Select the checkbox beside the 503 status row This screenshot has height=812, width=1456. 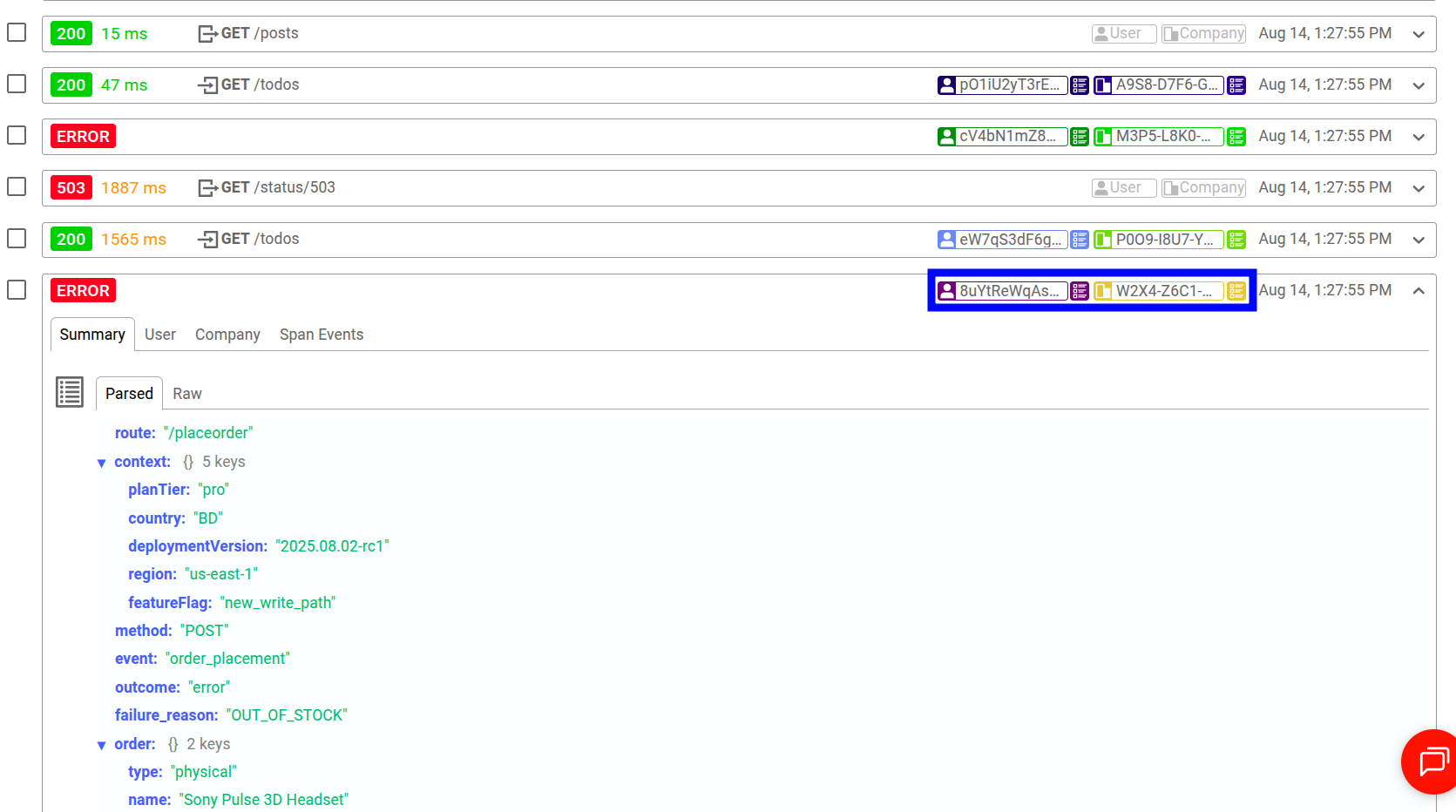coord(16,186)
